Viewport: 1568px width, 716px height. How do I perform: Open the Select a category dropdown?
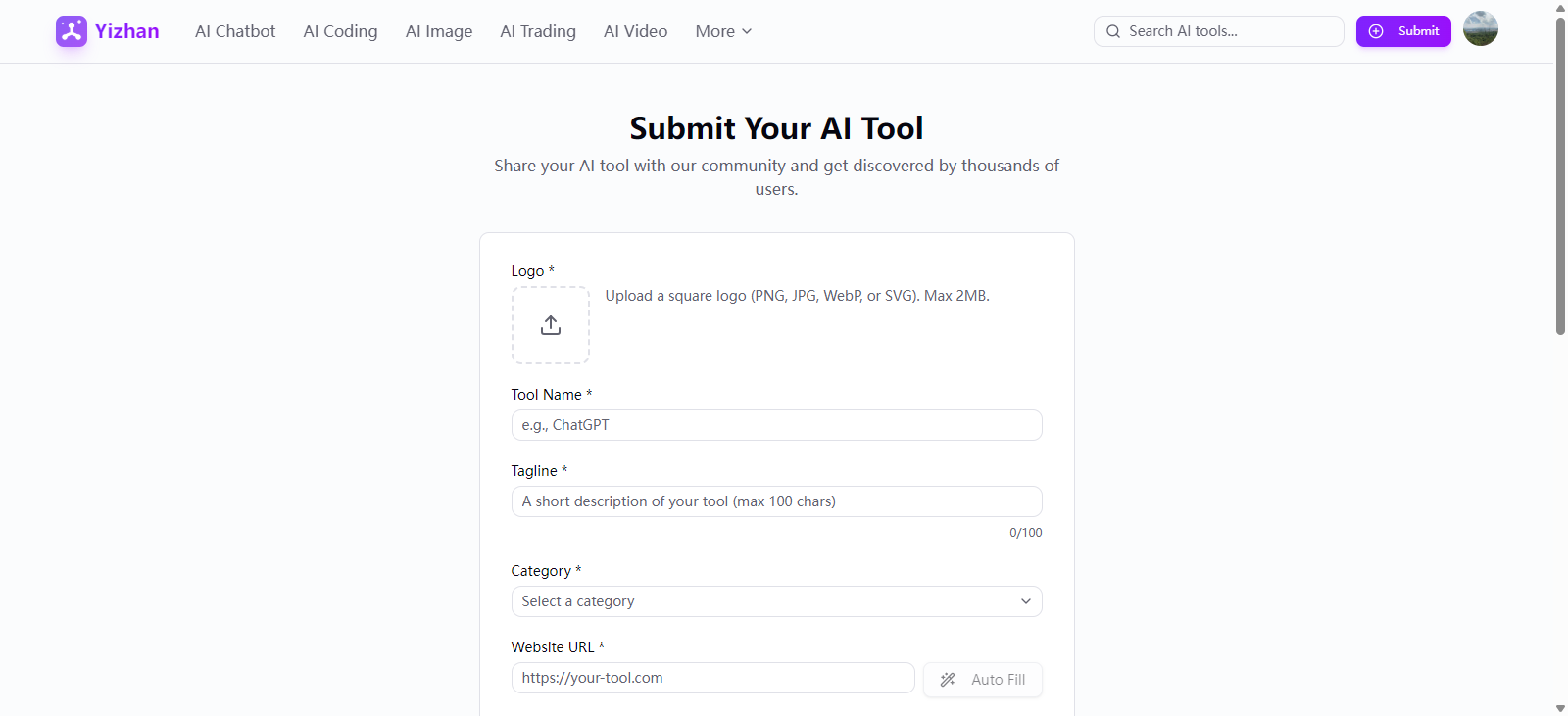point(764,601)
